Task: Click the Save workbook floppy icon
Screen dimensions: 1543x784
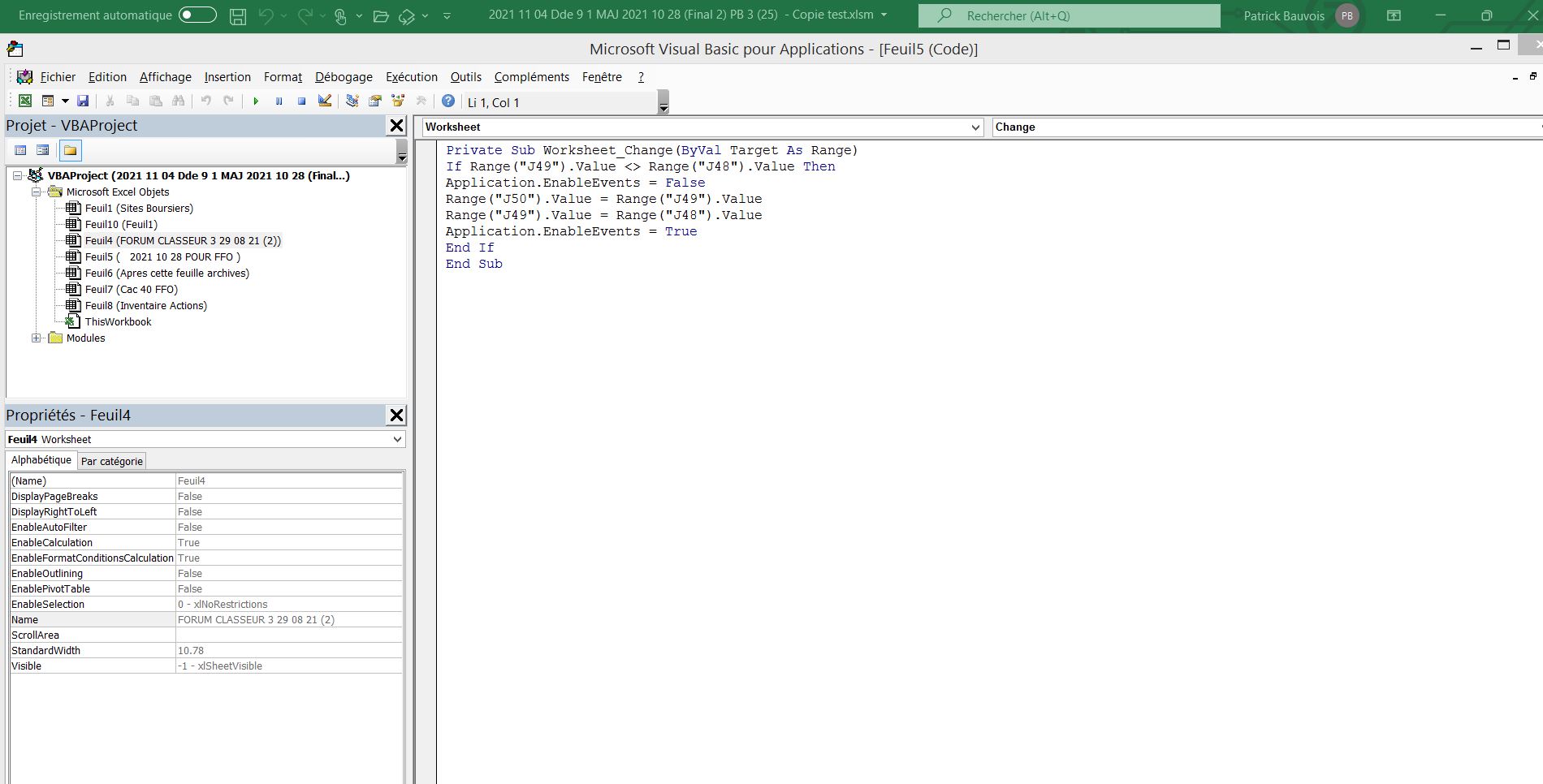Action: [83, 101]
